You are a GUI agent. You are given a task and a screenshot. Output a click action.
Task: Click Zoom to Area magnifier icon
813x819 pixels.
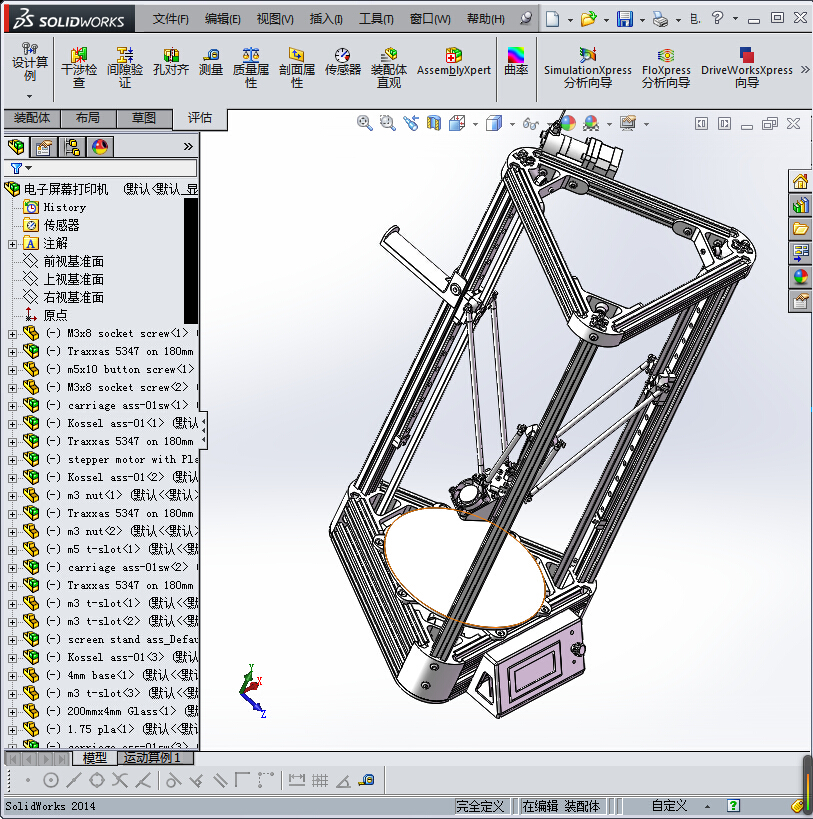coord(387,123)
